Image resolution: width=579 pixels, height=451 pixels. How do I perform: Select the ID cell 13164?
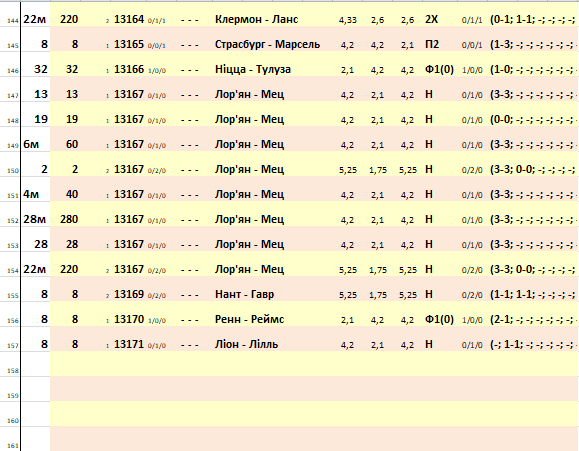(129, 19)
